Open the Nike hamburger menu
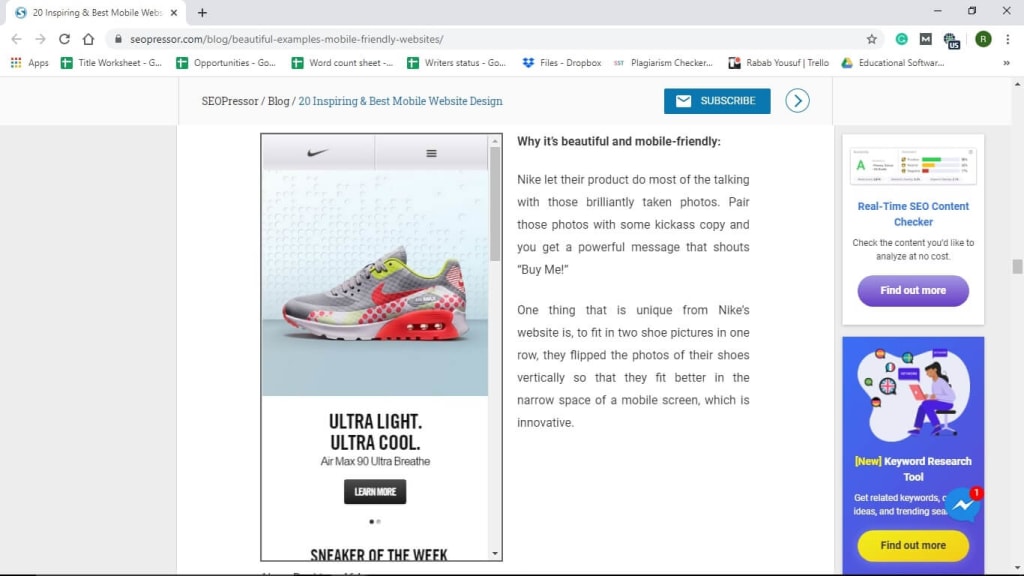Screen dimensions: 1024x576 pos(431,153)
